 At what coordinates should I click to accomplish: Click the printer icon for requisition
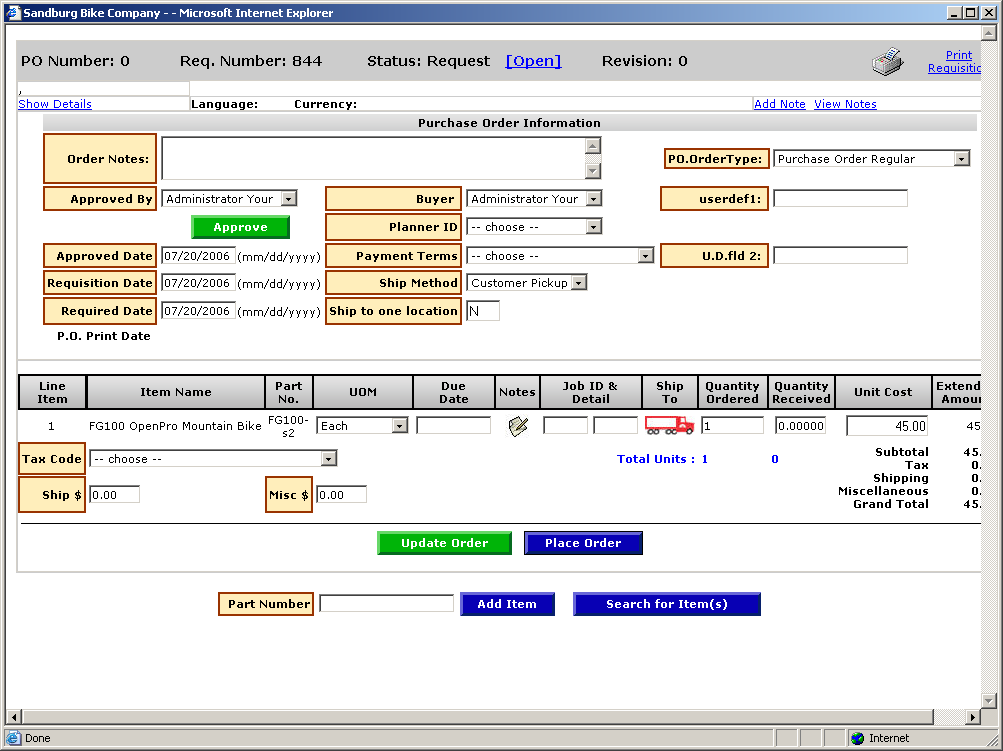pyautogui.click(x=887, y=62)
